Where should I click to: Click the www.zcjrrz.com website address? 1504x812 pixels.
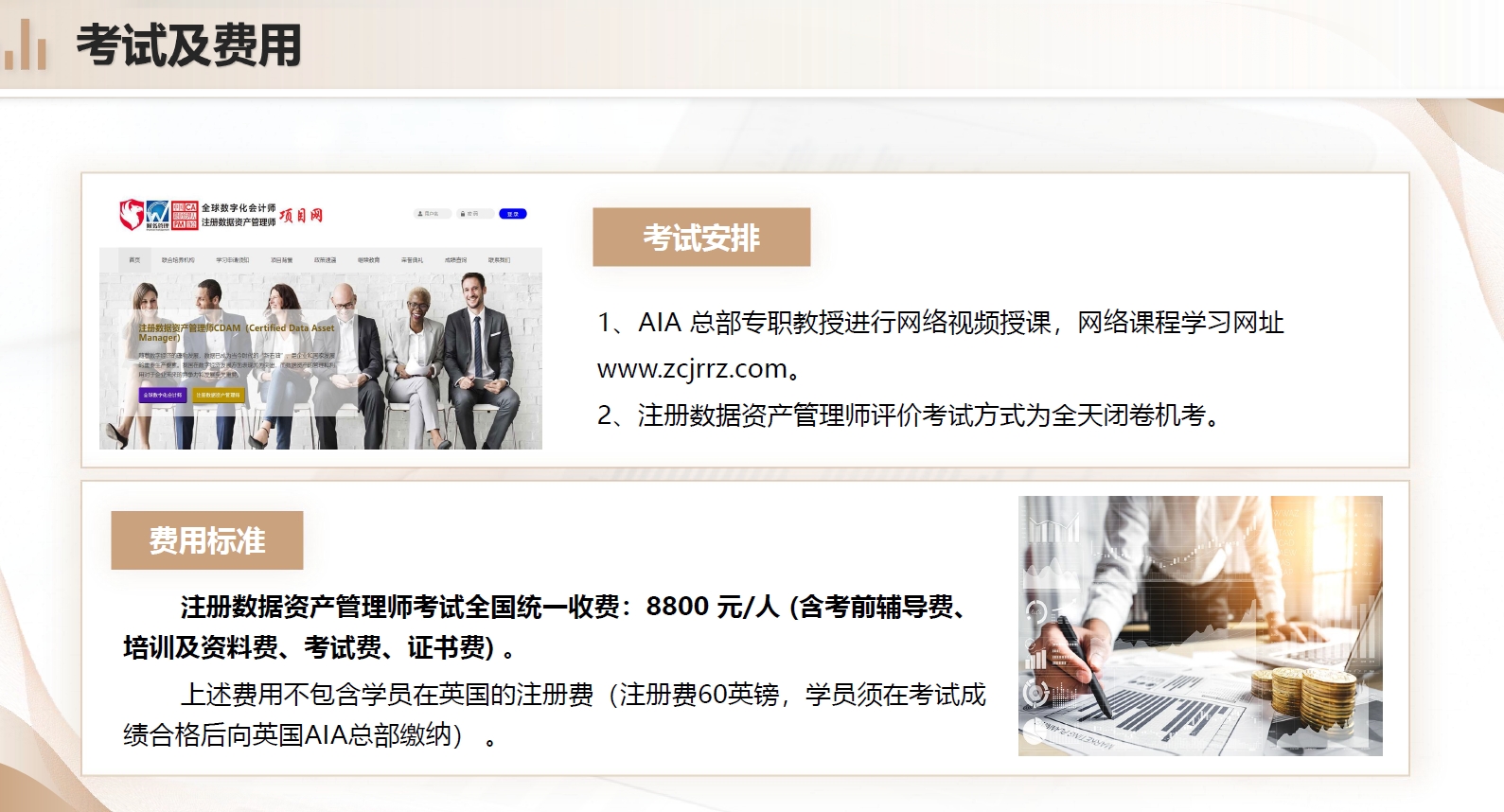point(693,369)
